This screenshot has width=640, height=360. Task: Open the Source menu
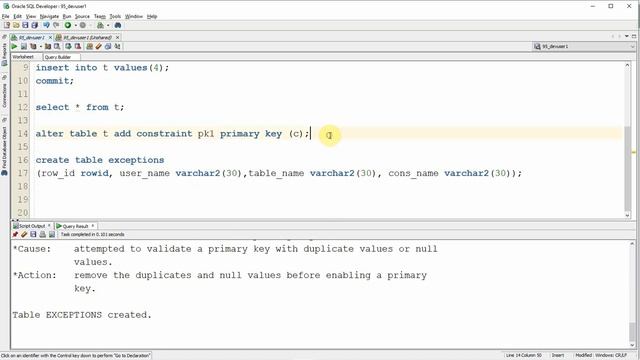click(x=82, y=16)
